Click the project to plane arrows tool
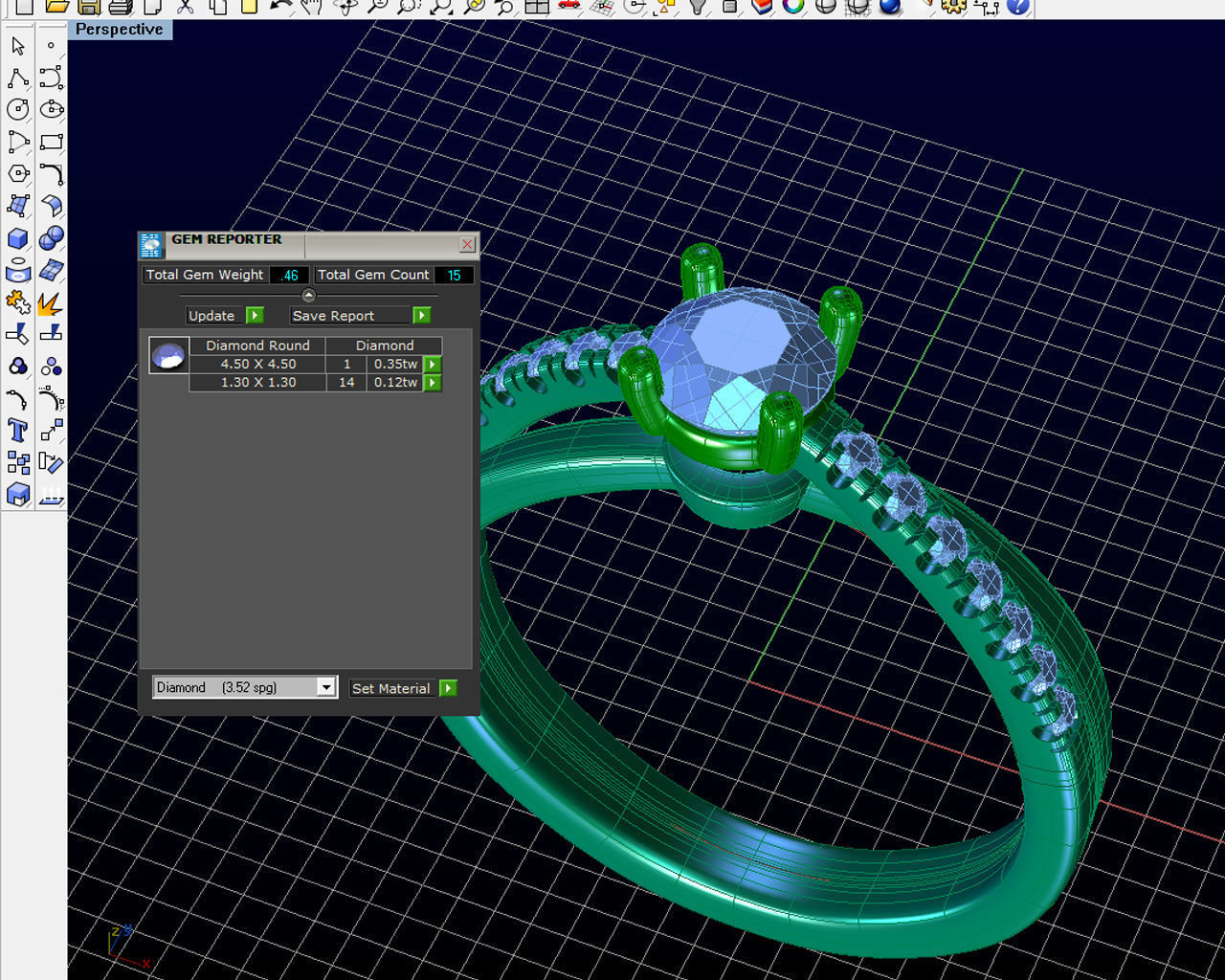The width and height of the screenshot is (1225, 980). (x=52, y=495)
